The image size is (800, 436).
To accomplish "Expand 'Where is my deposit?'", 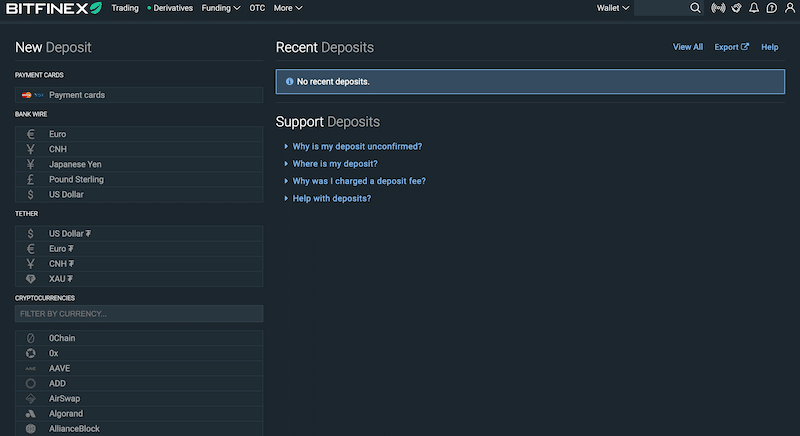I will pos(335,164).
